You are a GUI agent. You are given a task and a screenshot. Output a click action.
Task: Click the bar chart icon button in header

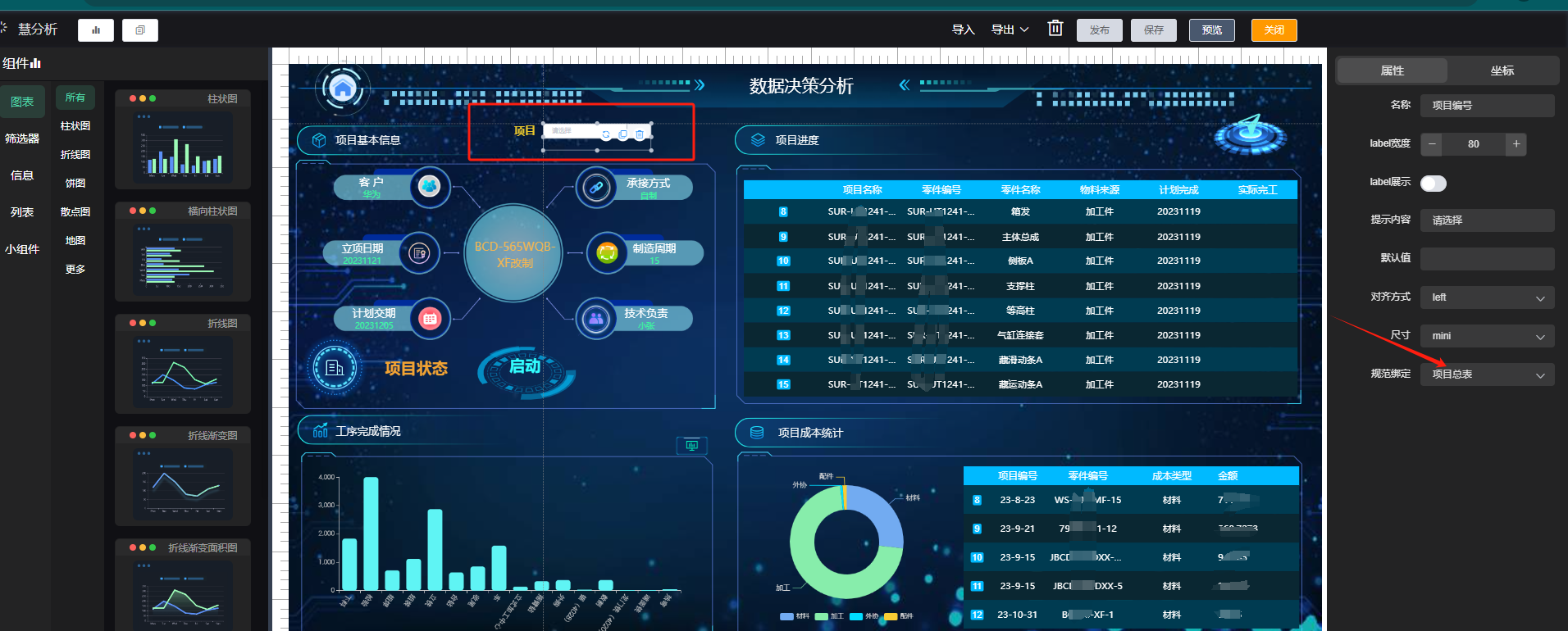click(x=96, y=30)
